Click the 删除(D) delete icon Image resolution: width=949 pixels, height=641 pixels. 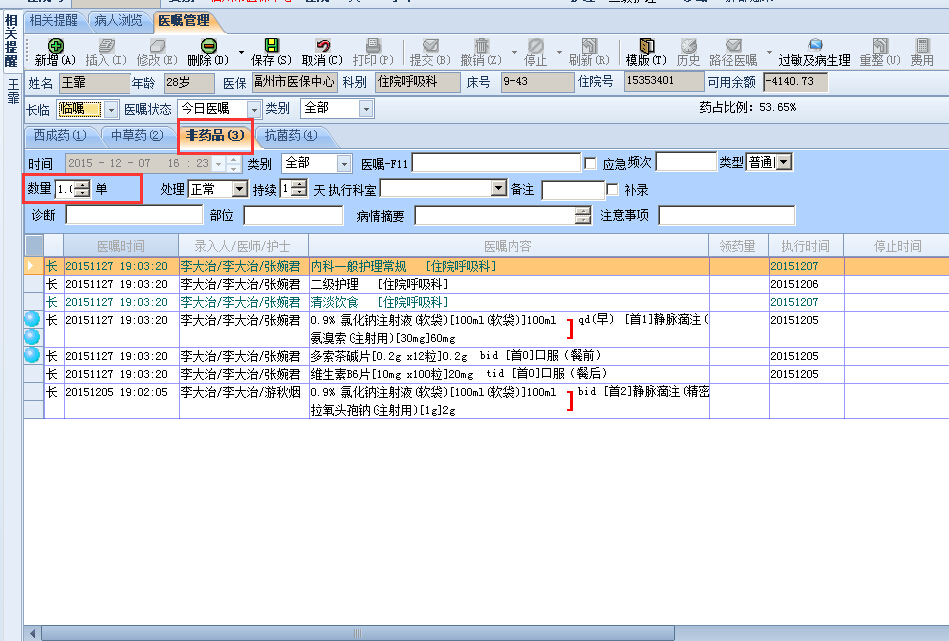tap(209, 46)
